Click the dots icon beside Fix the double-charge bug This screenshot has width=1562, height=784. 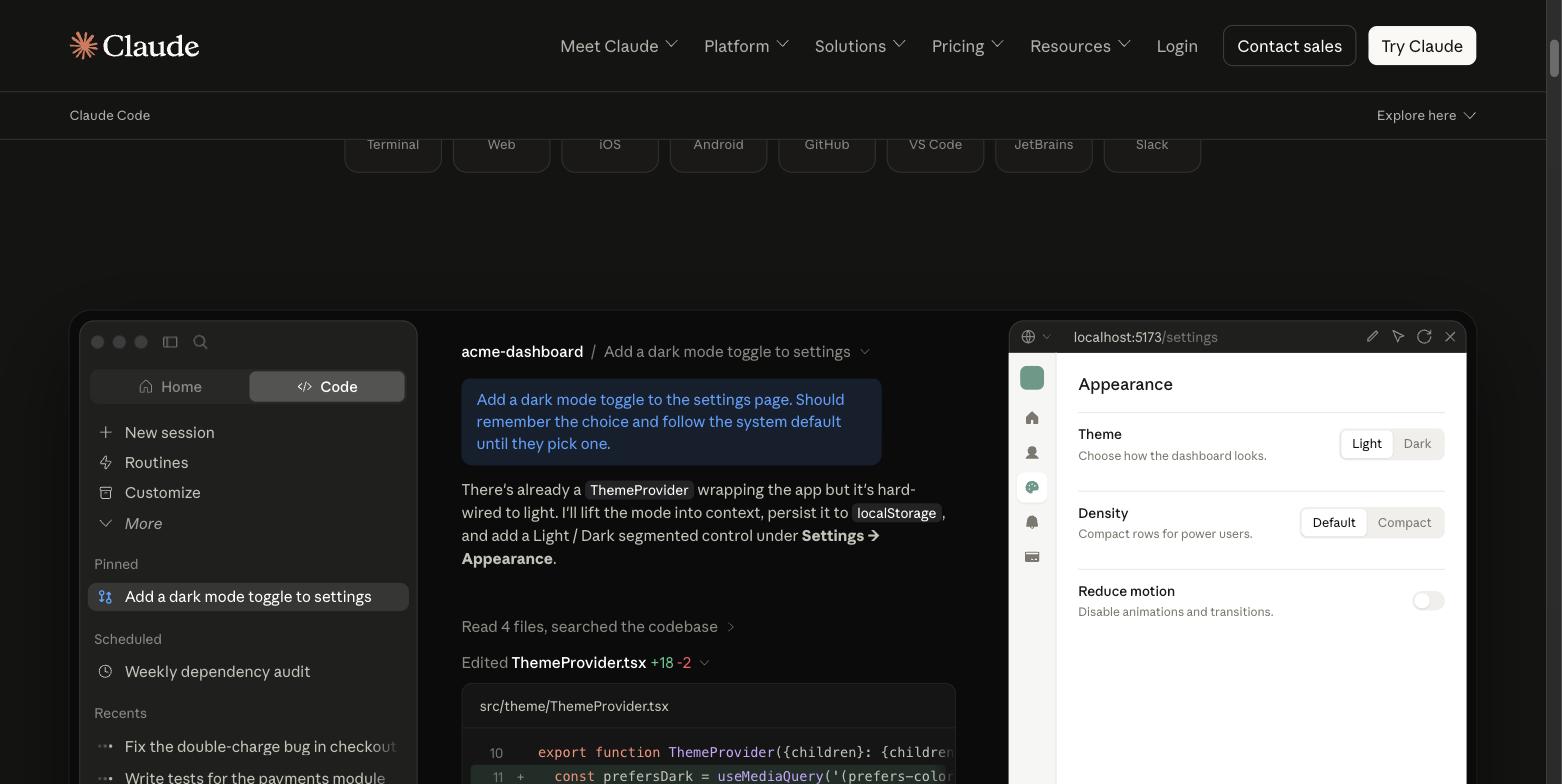pyautogui.click(x=105, y=746)
